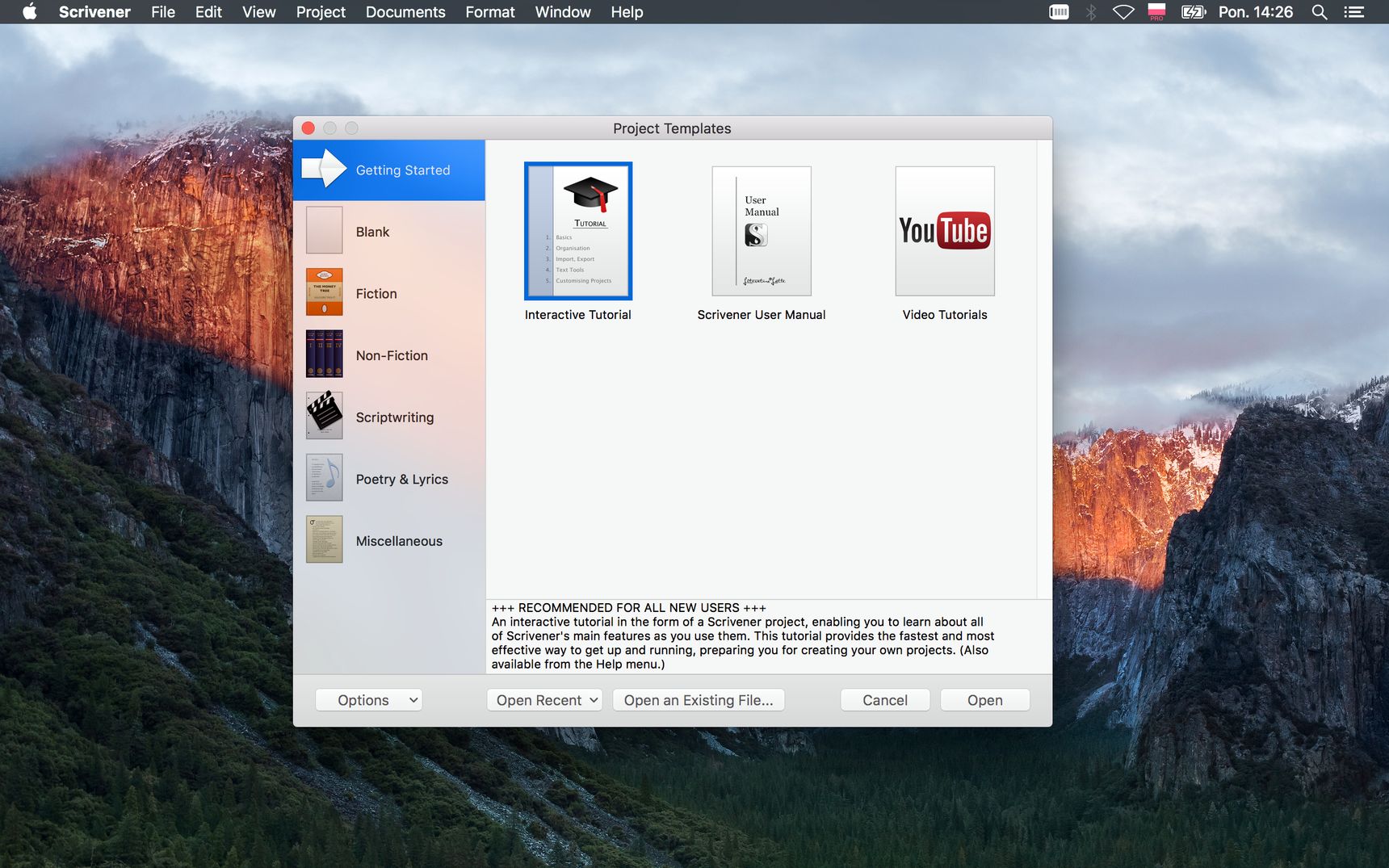Choose the Fiction book cover icon
Screen dimensions: 1389x868
pos(324,292)
